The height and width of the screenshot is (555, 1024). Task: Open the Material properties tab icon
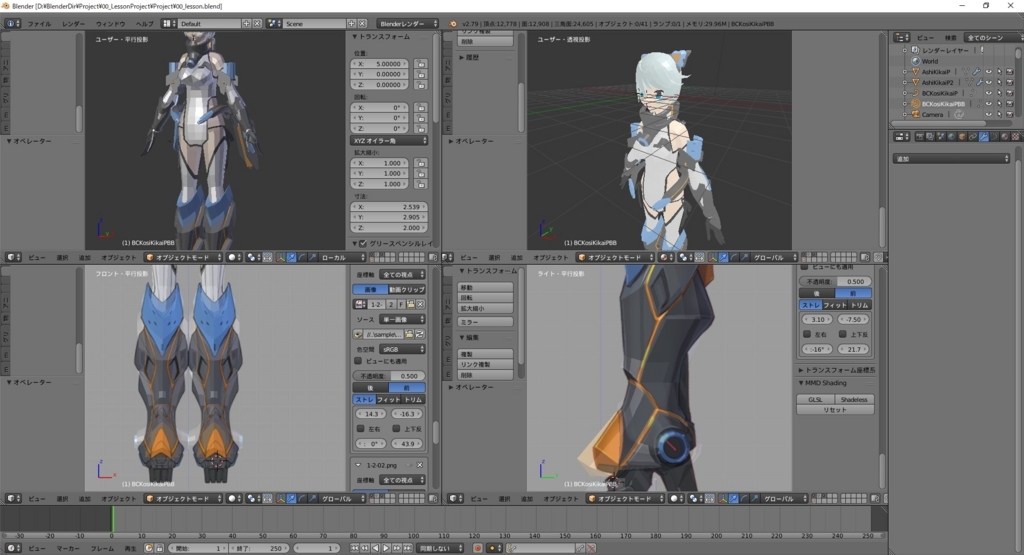click(1005, 137)
